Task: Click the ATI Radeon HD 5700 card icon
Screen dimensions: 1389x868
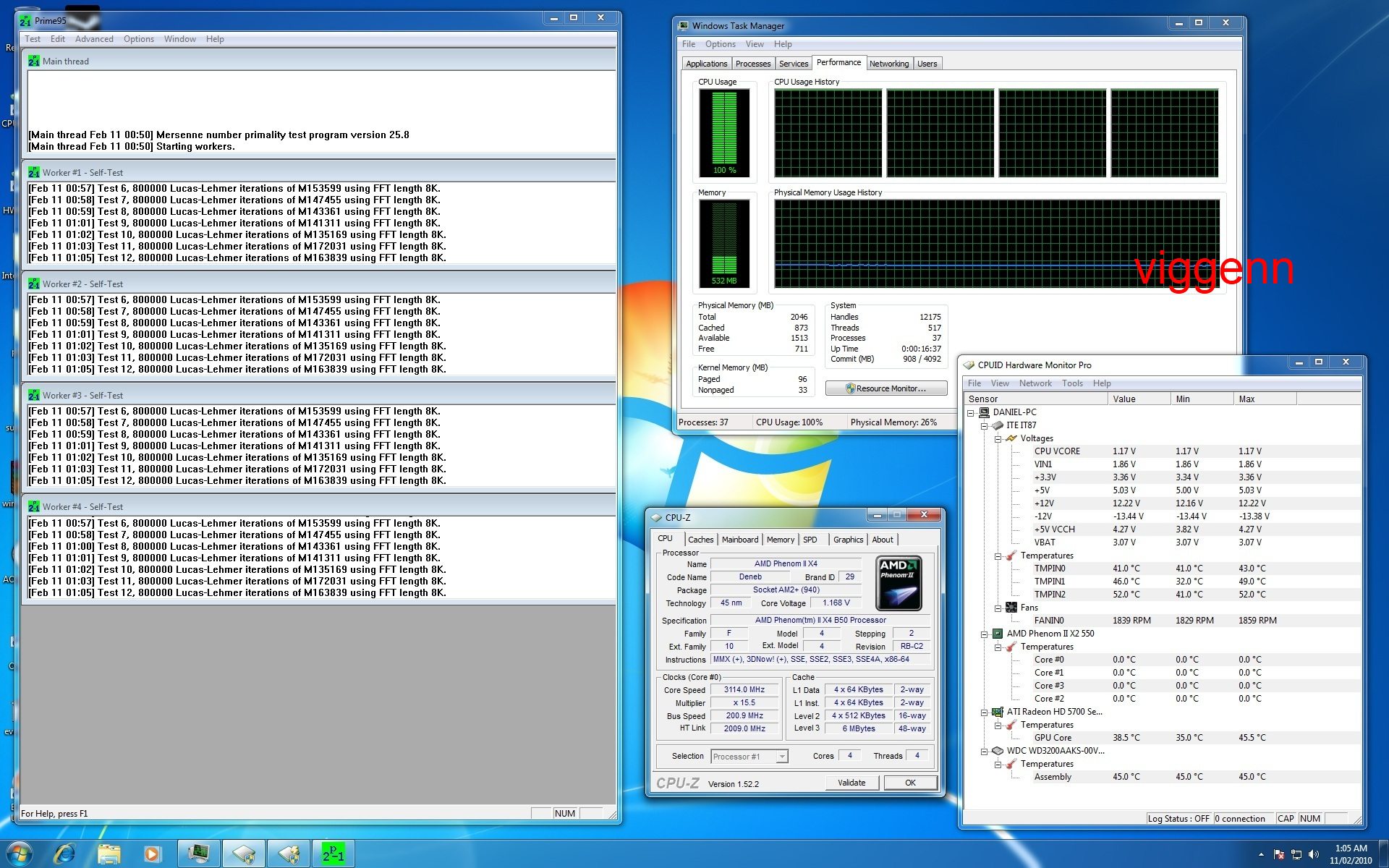Action: pos(998,712)
